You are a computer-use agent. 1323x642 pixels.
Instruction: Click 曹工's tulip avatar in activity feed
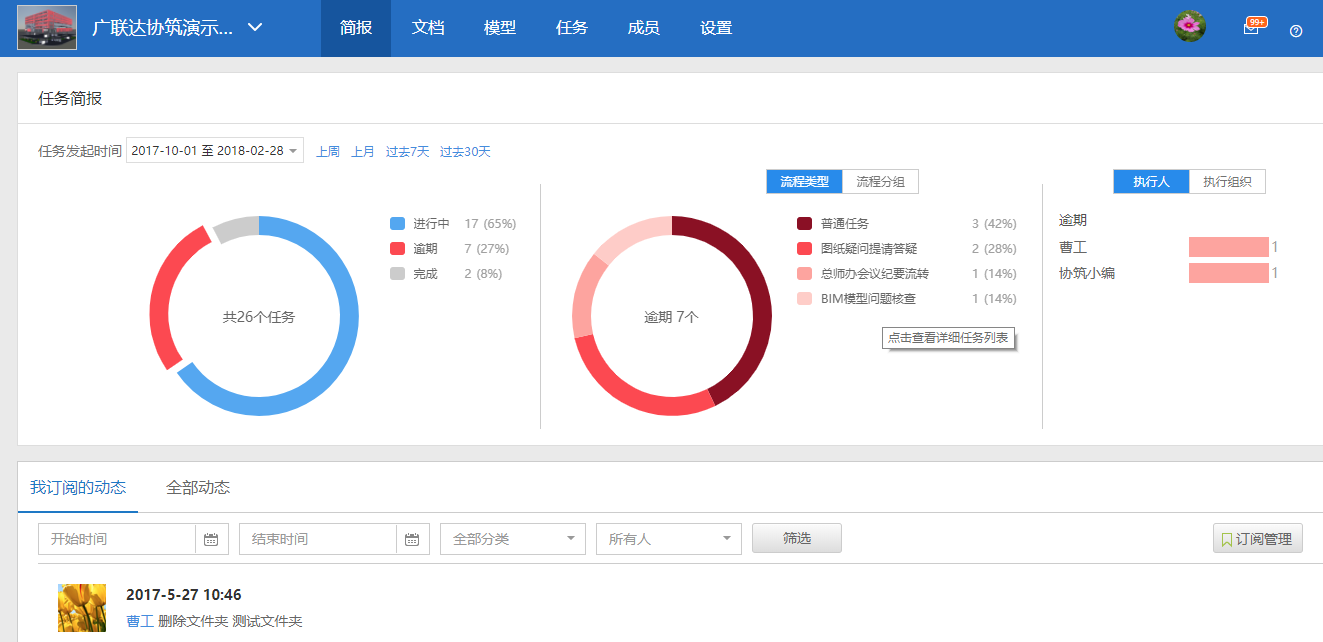click(81, 606)
